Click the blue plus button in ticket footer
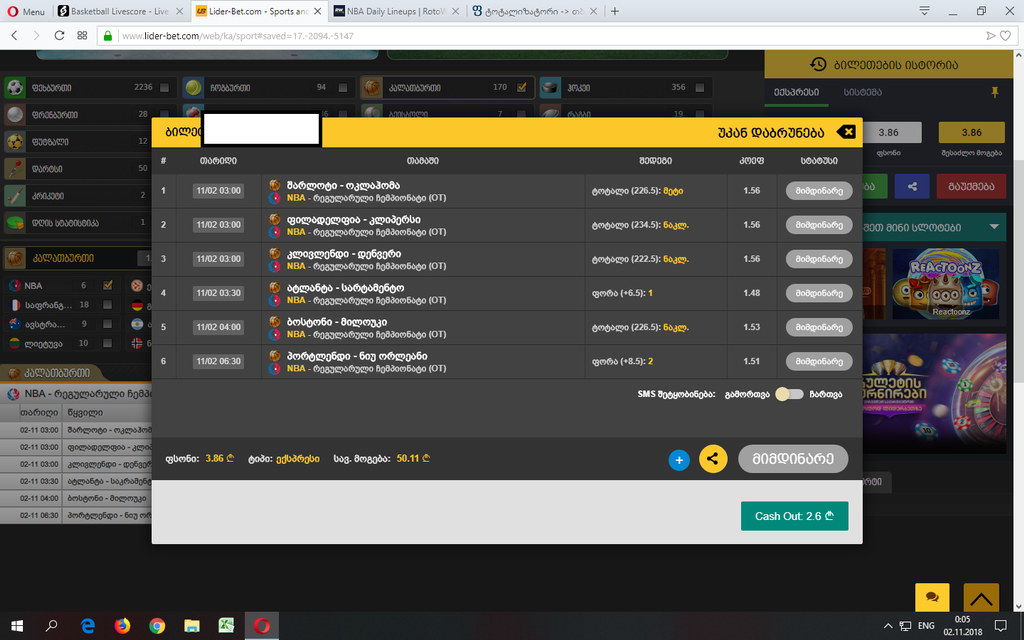1024x640 pixels. (x=679, y=460)
